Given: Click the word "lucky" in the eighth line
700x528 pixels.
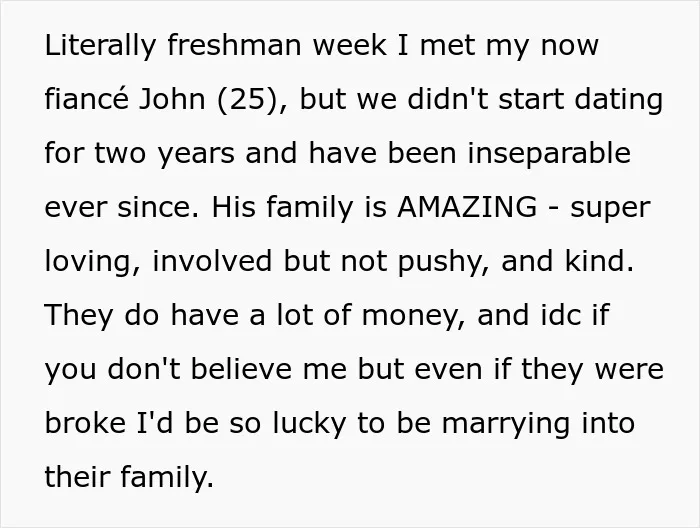Looking at the screenshot, I should point(309,424).
